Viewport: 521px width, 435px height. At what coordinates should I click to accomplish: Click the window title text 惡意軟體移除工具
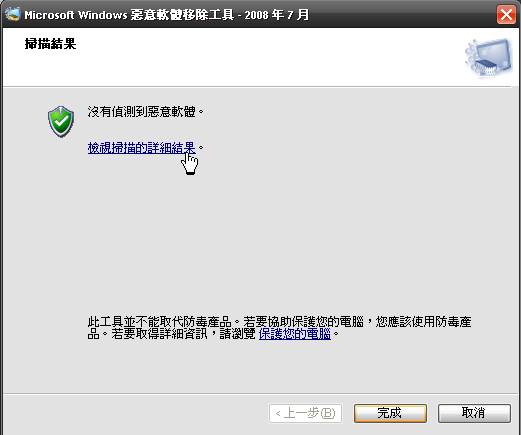(x=182, y=15)
